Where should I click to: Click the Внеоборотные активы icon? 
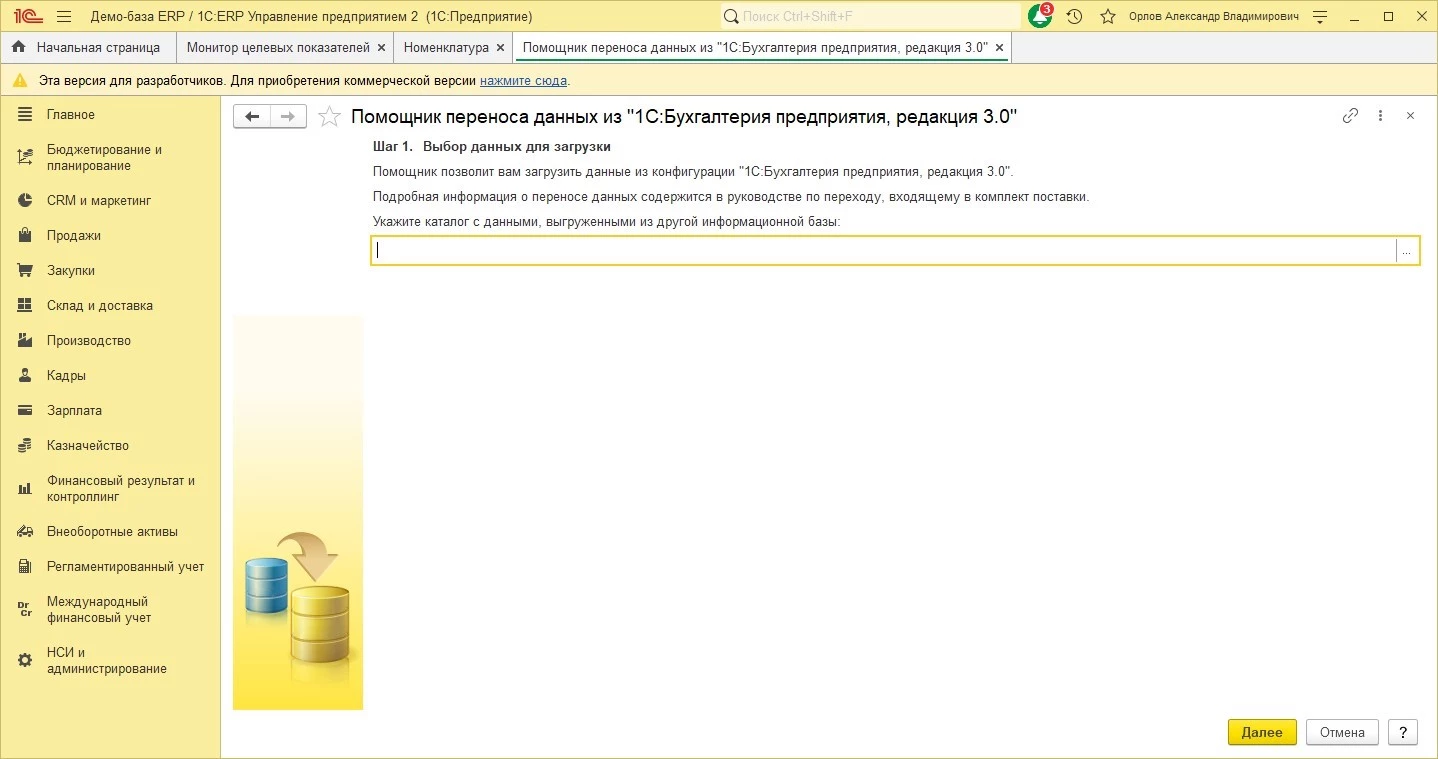tap(26, 531)
